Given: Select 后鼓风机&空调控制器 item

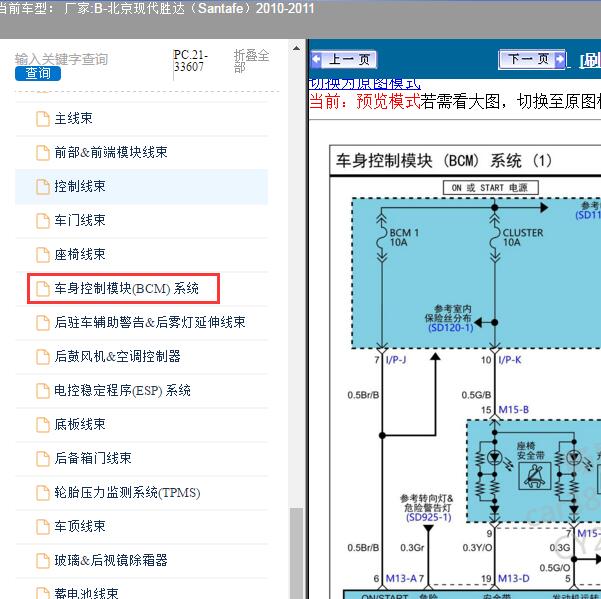Looking at the screenshot, I should tap(141, 356).
